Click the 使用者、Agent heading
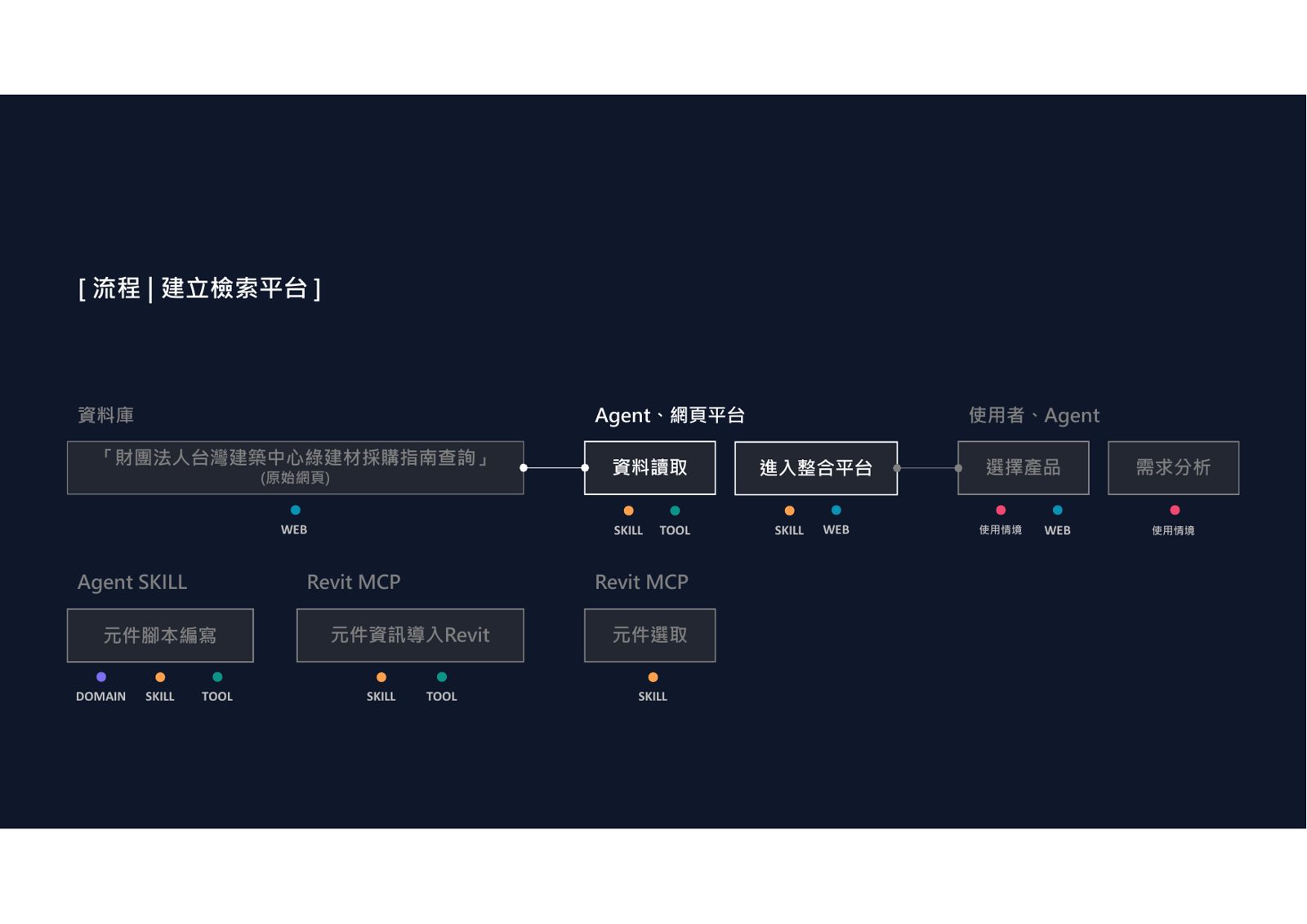 click(x=1034, y=415)
